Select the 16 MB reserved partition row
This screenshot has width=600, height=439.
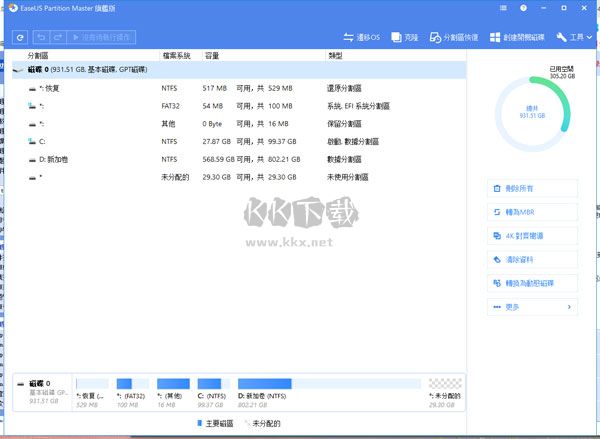tap(239, 124)
